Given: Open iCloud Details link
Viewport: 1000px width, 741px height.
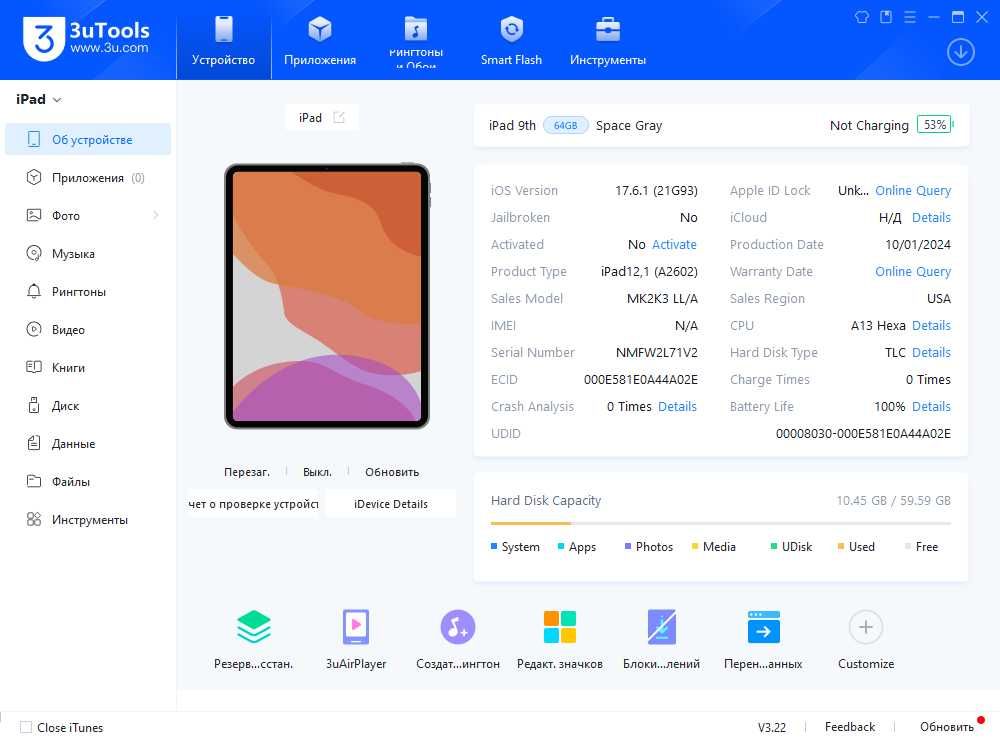Looking at the screenshot, I should tap(931, 217).
